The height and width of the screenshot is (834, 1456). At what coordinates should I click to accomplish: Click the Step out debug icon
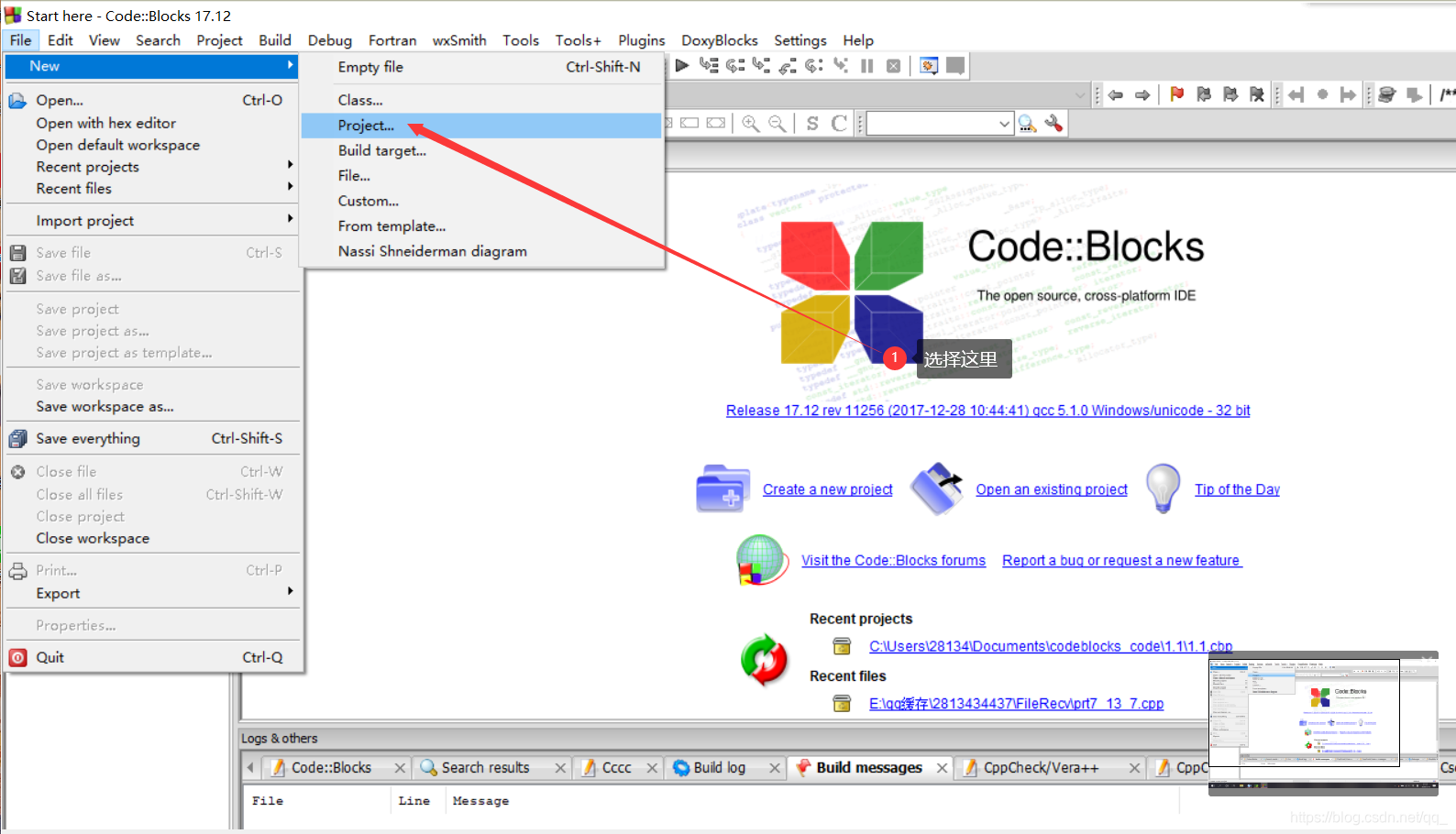click(788, 66)
